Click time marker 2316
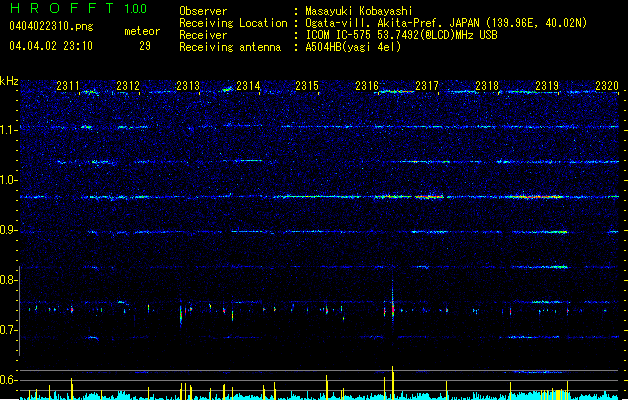This screenshot has width=629, height=400. click(367, 85)
